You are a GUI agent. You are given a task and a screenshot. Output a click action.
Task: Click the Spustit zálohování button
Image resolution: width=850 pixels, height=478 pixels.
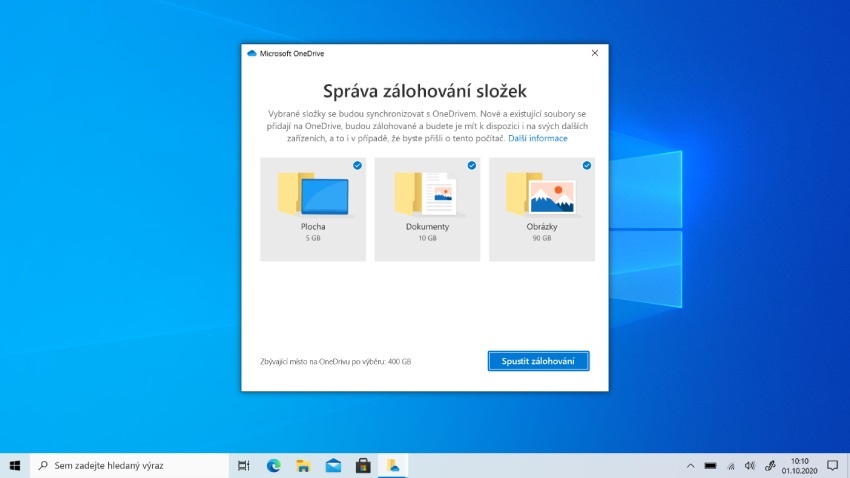coord(538,361)
